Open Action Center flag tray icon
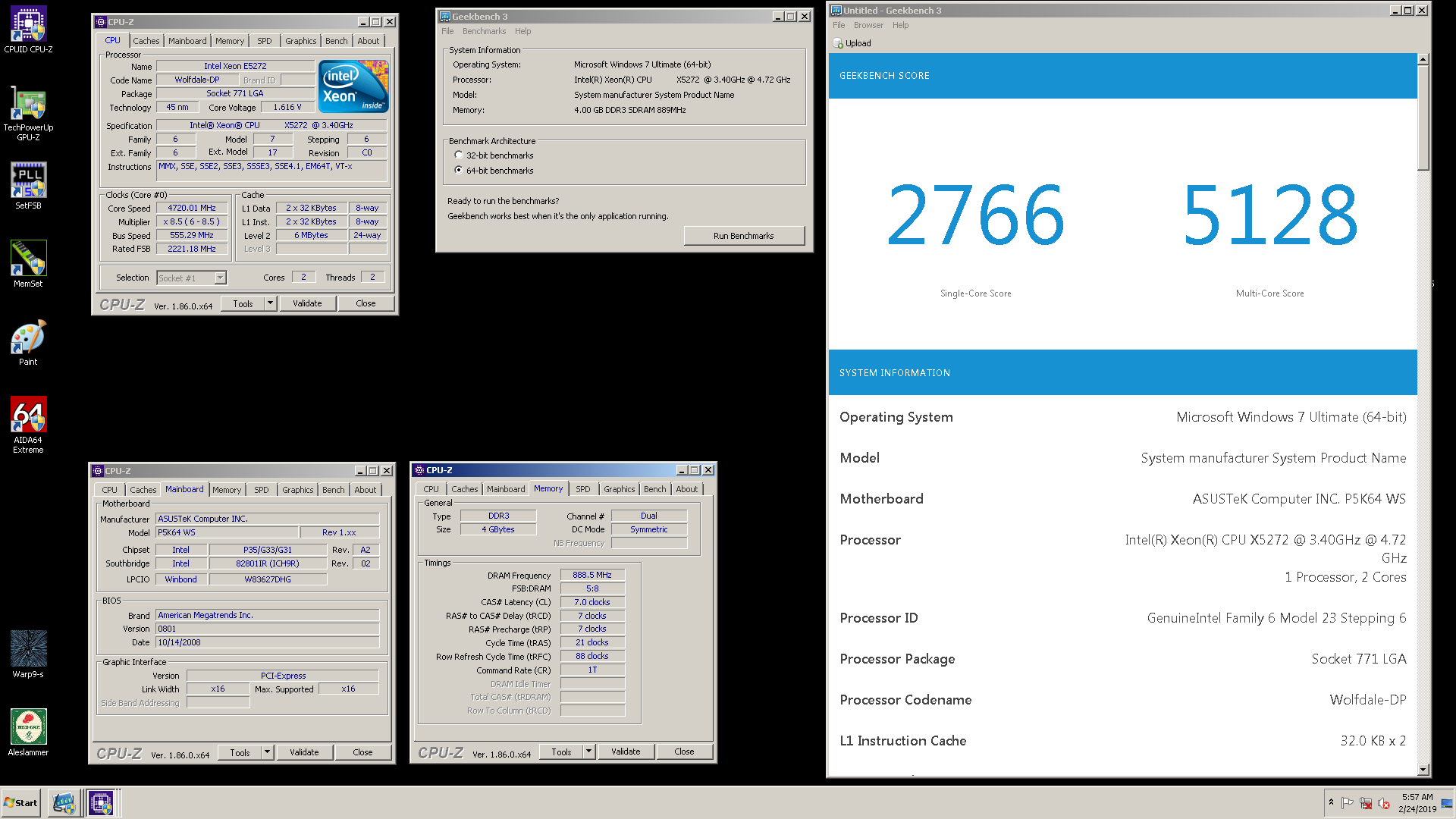The height and width of the screenshot is (819, 1456). click(x=1348, y=803)
